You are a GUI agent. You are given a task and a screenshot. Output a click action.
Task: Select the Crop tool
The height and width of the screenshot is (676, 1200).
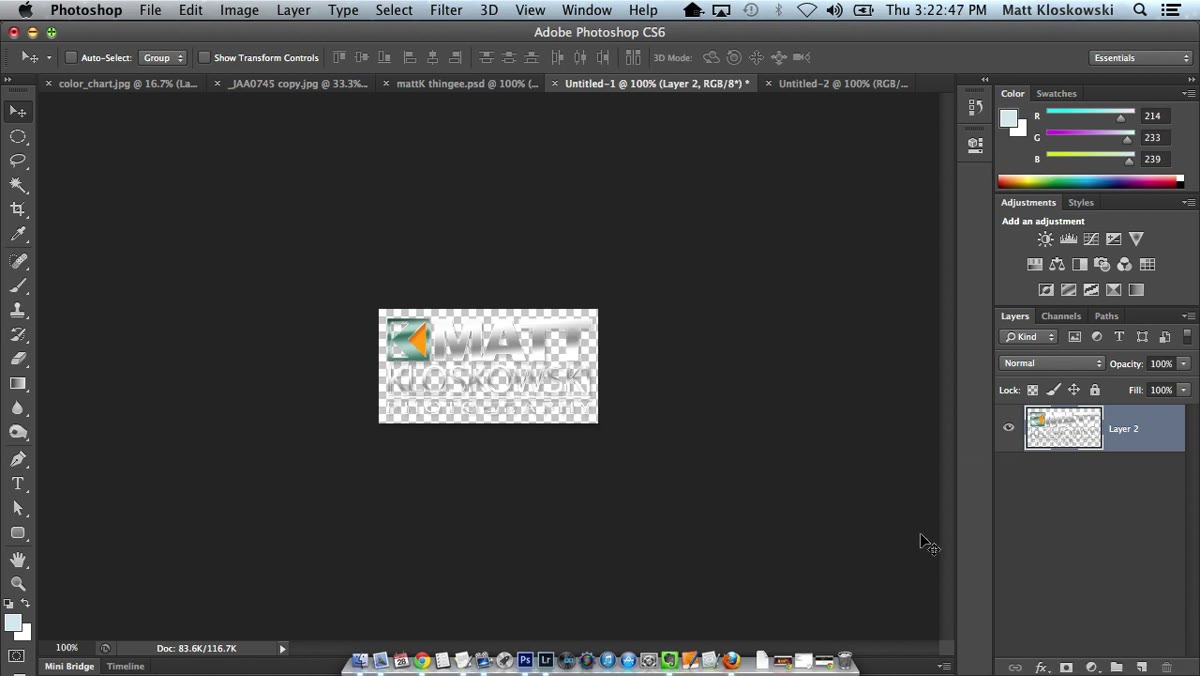pyautogui.click(x=18, y=209)
